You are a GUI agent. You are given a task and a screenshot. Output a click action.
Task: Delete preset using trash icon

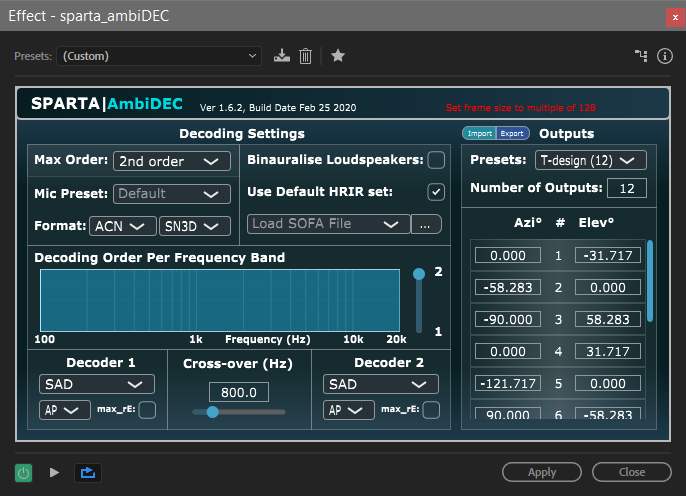point(305,56)
